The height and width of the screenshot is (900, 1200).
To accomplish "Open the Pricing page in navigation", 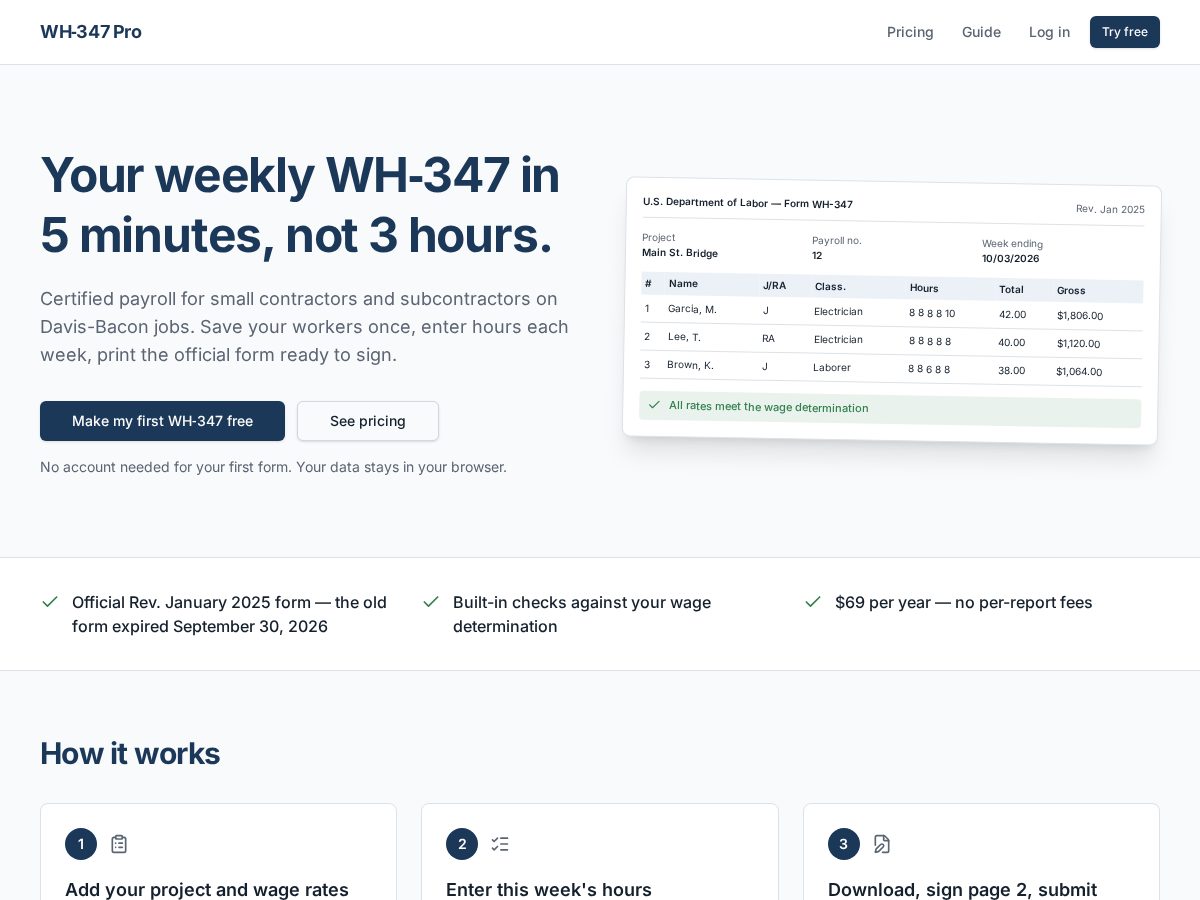I will coord(910,32).
